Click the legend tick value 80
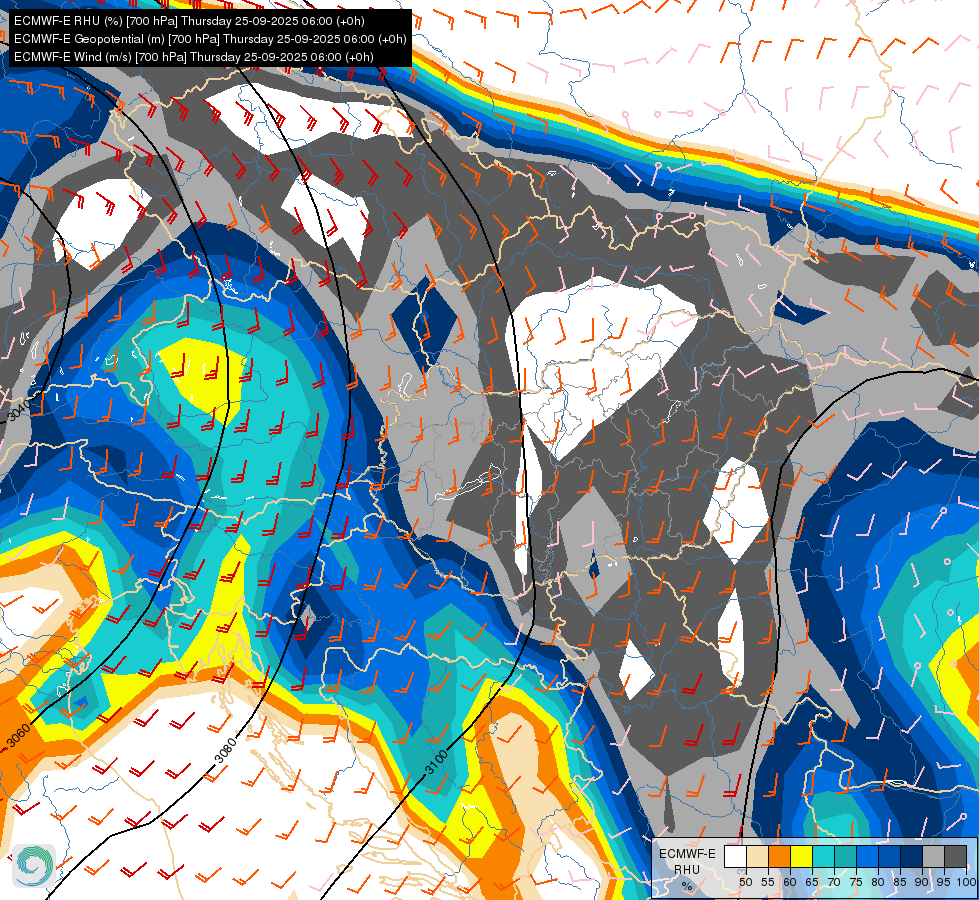The height and width of the screenshot is (900, 979). pyautogui.click(x=878, y=882)
